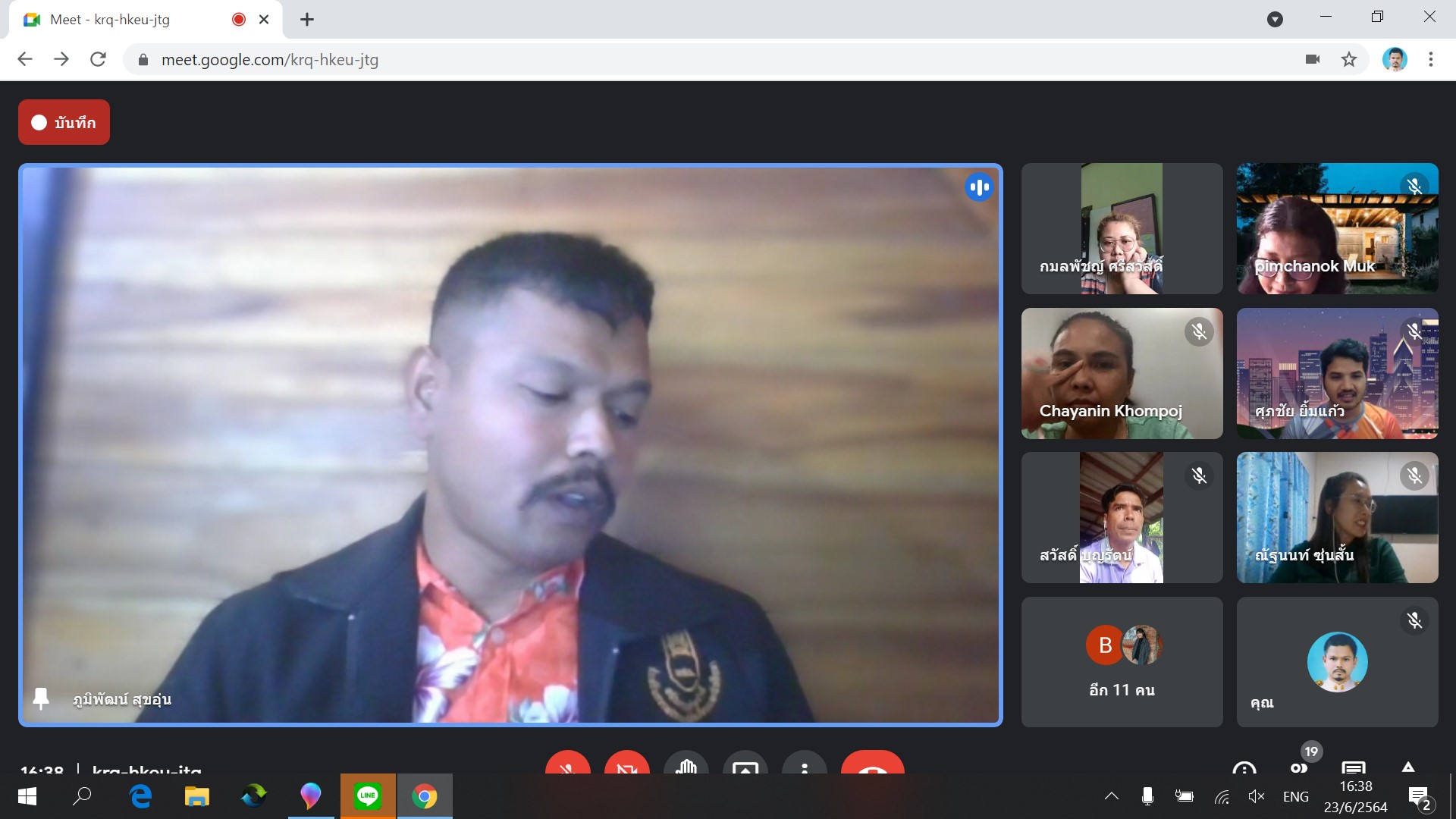Toggle microphone mute button in Meet
Screen dimensions: 1456x819
click(x=567, y=764)
